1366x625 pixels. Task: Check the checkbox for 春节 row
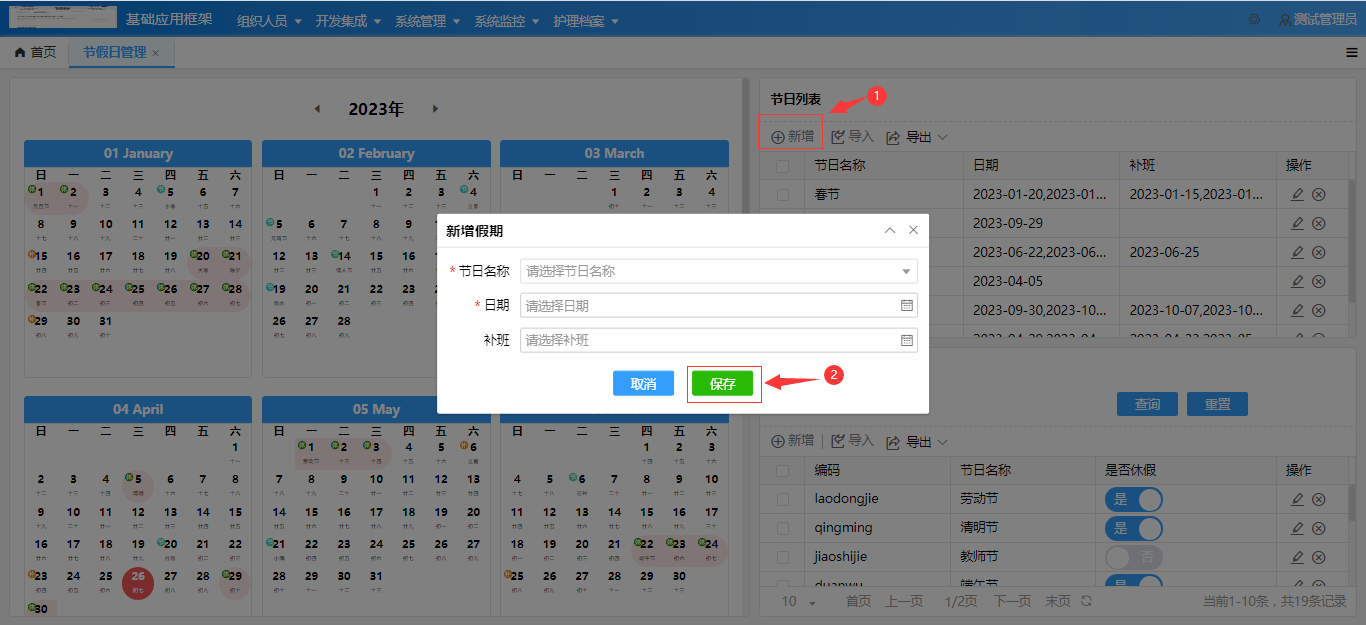click(783, 195)
